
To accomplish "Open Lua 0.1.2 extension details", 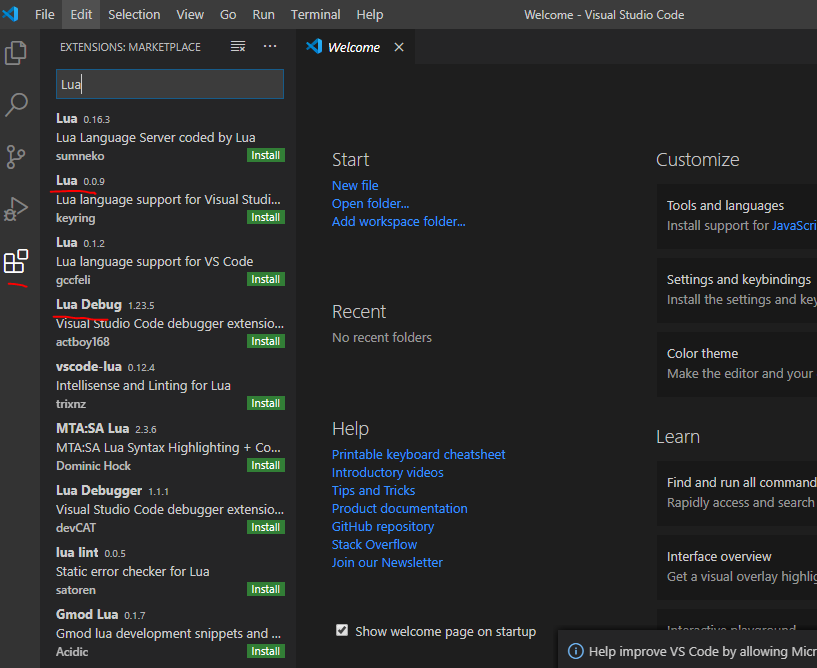I will (x=168, y=261).
